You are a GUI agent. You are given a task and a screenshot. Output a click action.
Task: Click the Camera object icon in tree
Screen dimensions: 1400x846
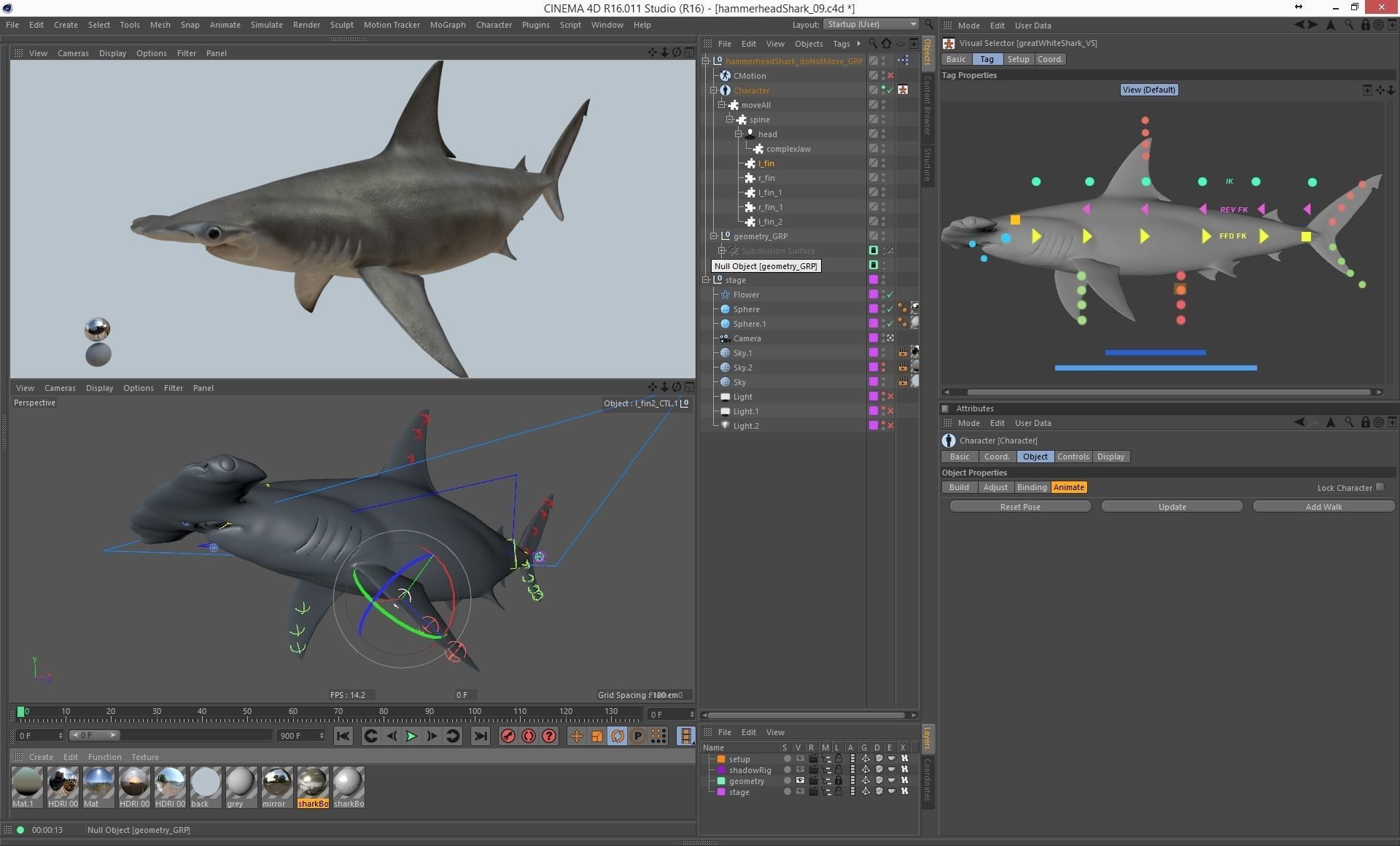(725, 338)
